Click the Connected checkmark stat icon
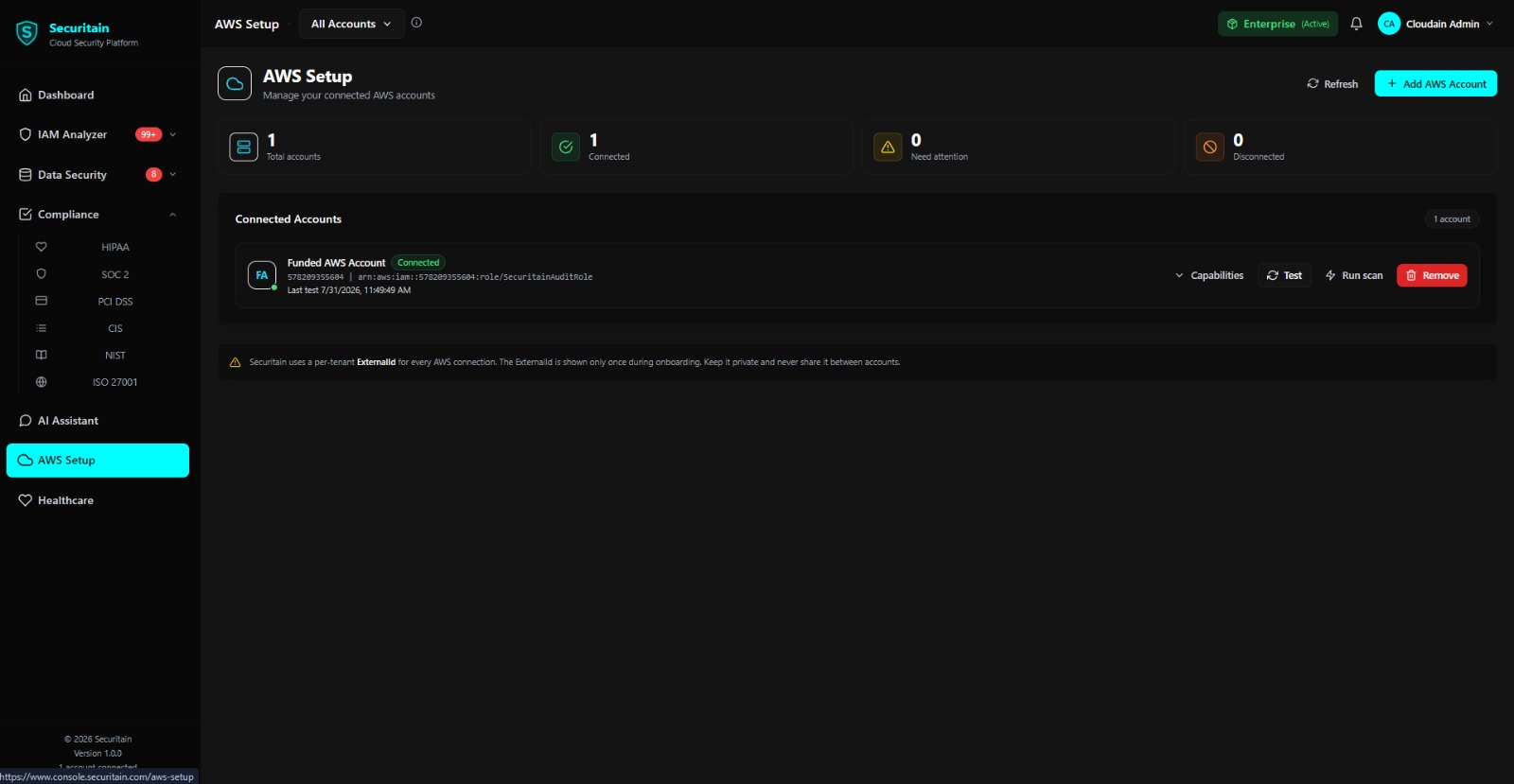This screenshot has height=784, width=1514. coord(566,147)
